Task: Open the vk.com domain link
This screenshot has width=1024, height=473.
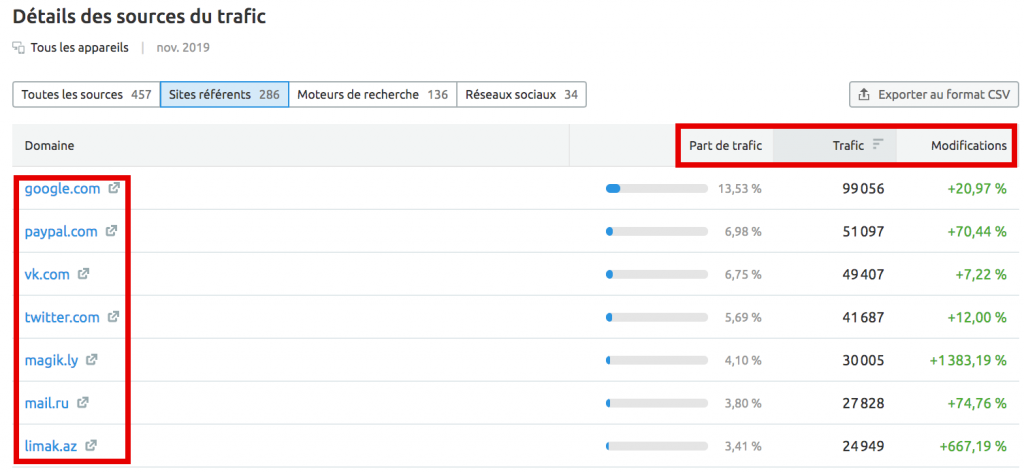Action: (47, 274)
